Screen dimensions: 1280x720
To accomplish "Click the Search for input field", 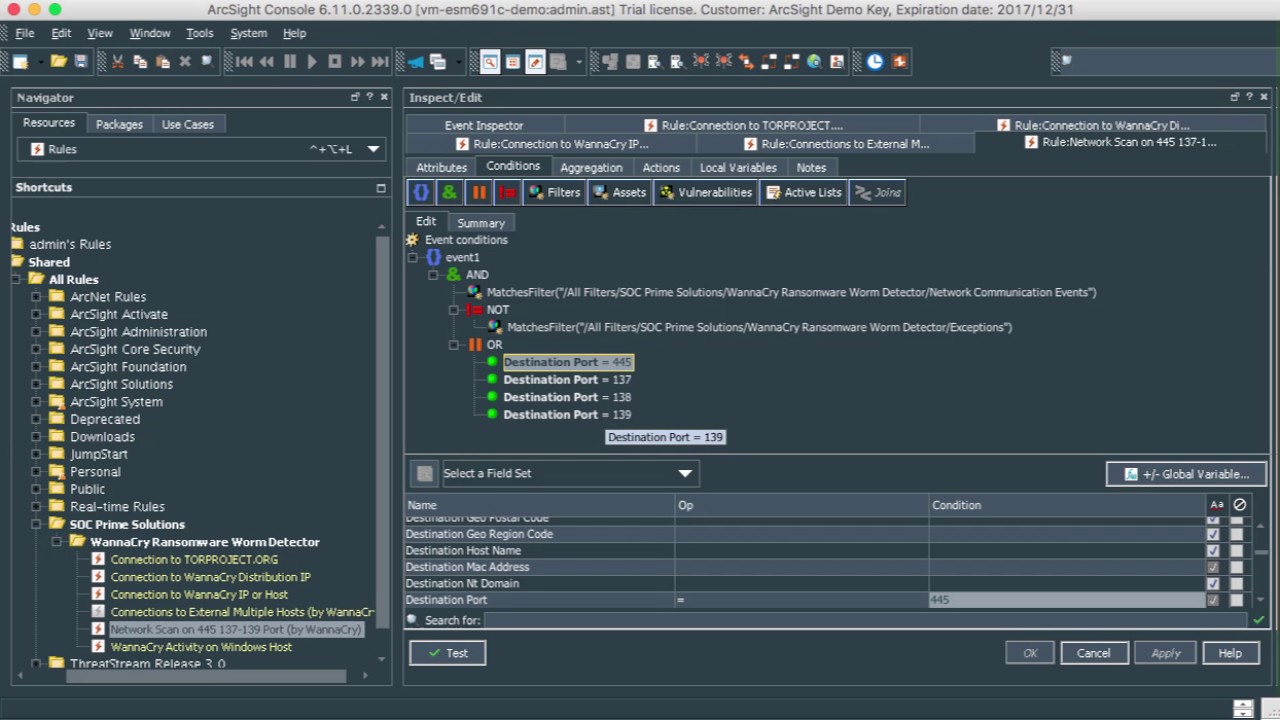I will (x=865, y=620).
